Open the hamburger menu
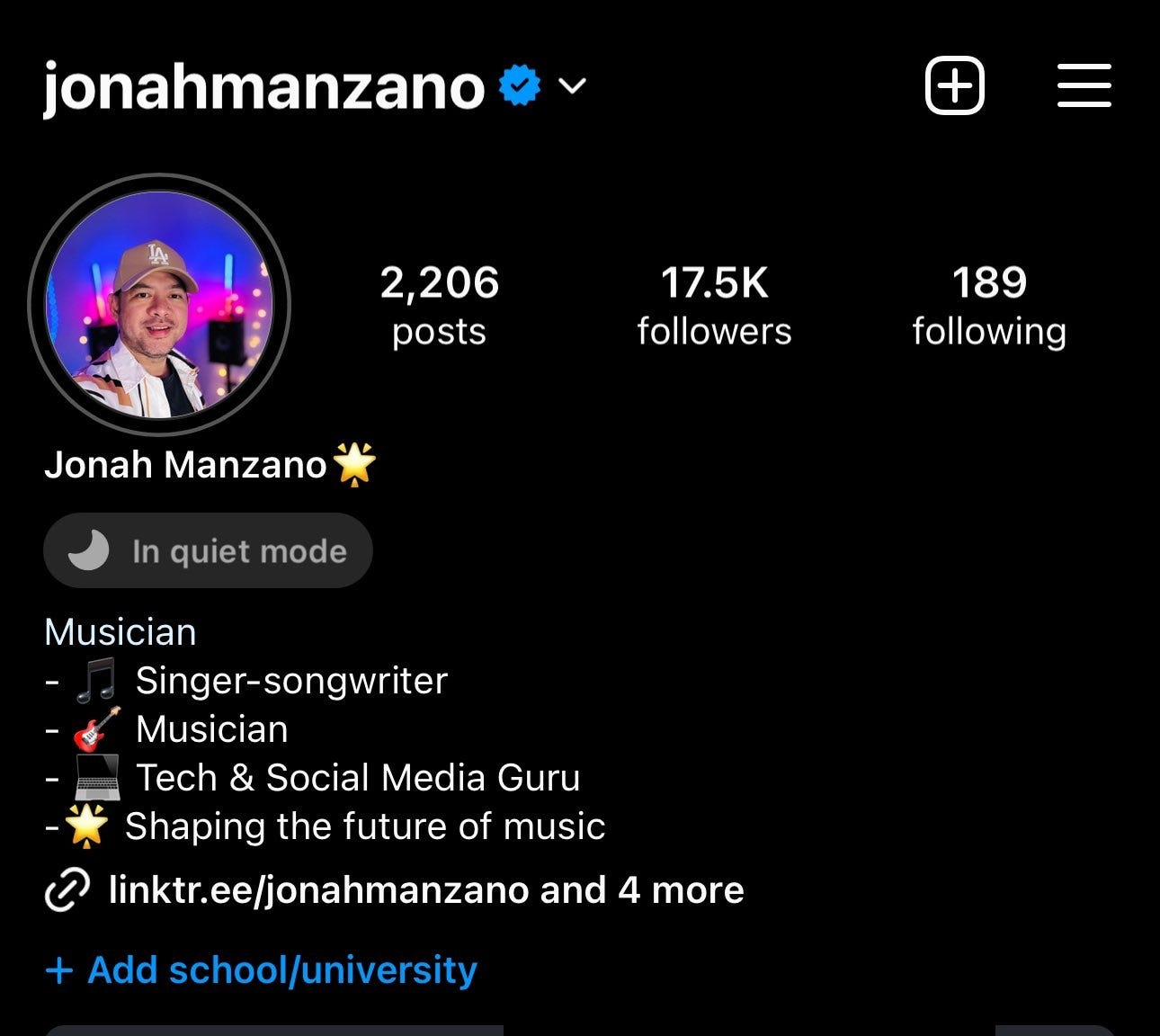The height and width of the screenshot is (1036, 1160). click(1084, 85)
